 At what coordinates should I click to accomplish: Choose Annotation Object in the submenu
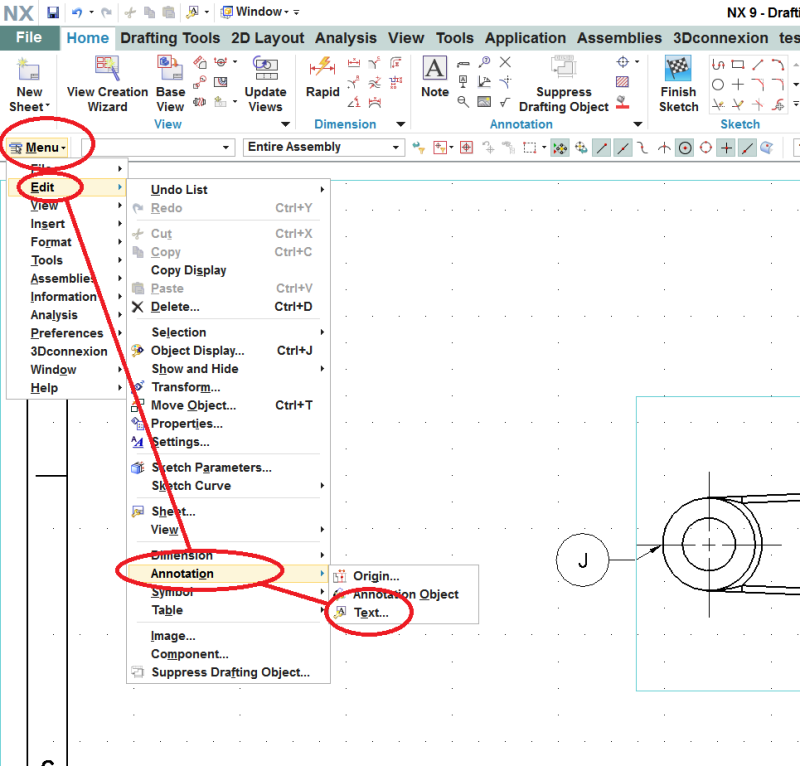(403, 595)
